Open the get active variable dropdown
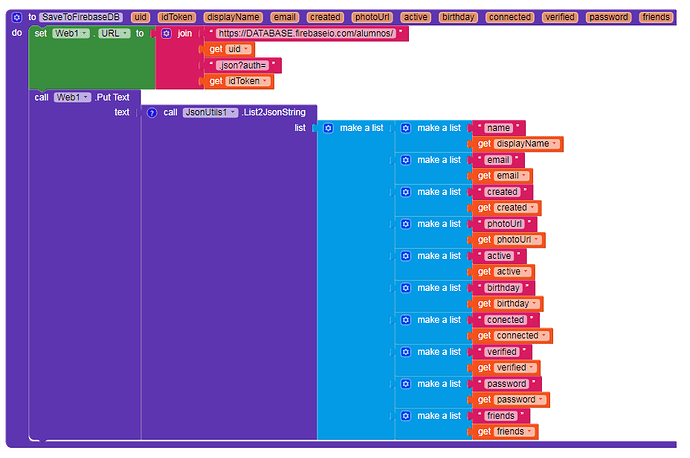 [513, 272]
